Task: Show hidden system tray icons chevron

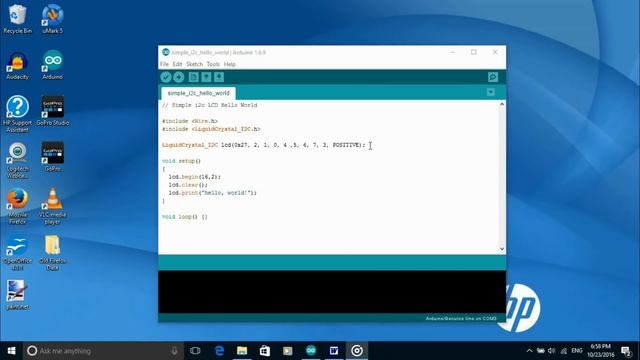Action: (x=529, y=351)
